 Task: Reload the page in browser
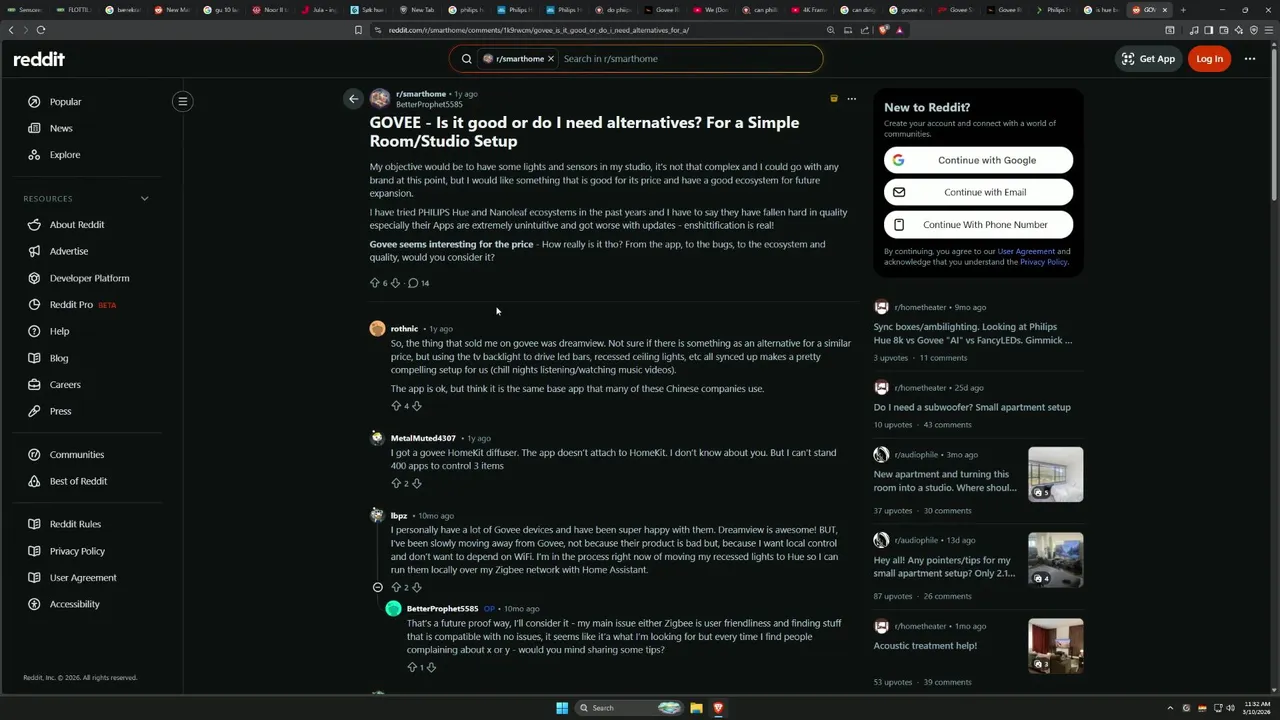41,30
